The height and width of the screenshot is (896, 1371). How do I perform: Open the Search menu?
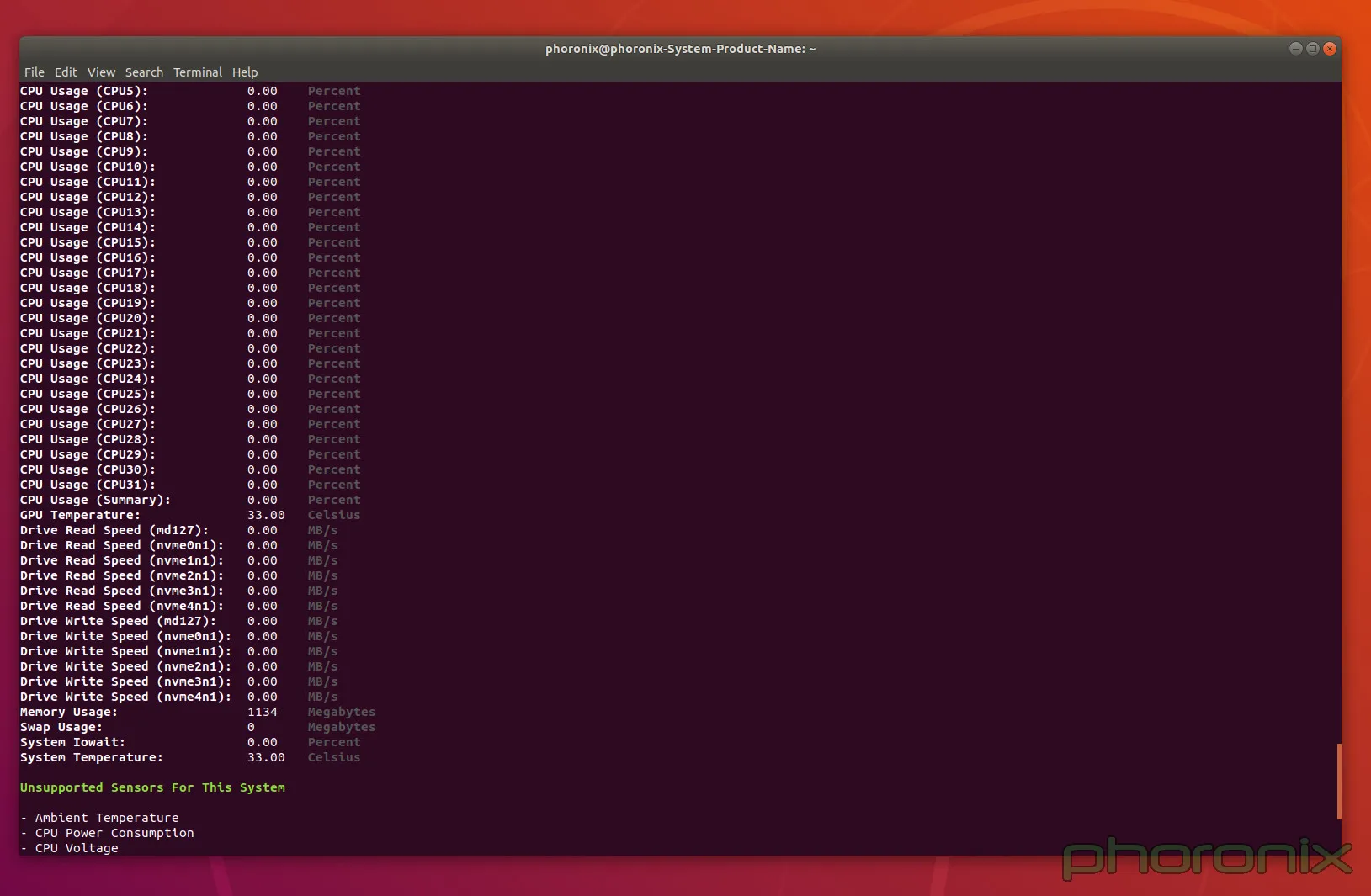(x=144, y=72)
